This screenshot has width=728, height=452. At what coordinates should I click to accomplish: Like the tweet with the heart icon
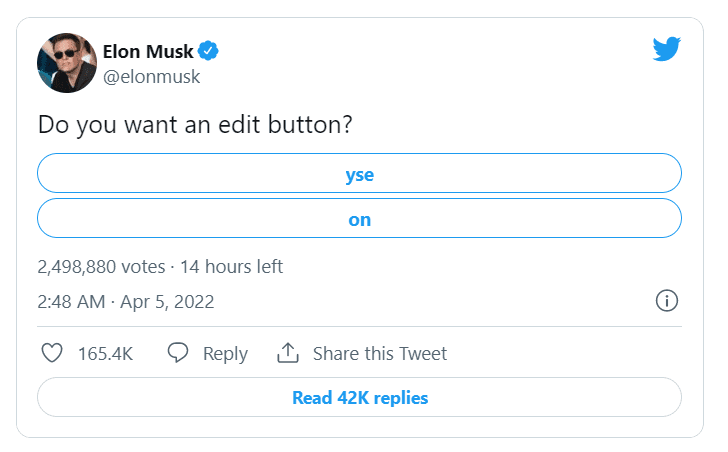pos(52,353)
